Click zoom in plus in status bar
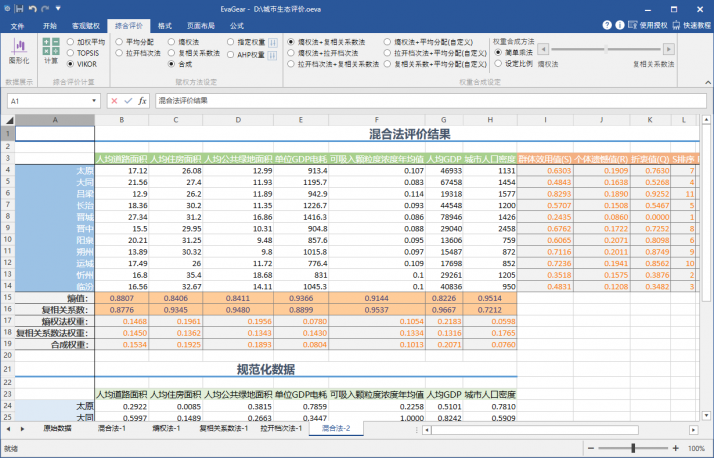Screen dimensions: 714x458 676,448
